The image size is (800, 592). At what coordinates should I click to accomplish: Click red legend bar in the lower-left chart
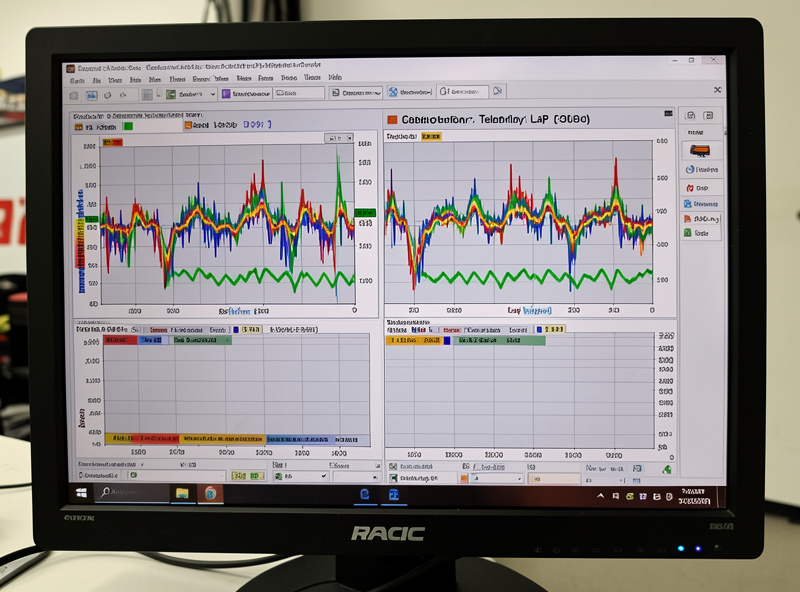120,340
